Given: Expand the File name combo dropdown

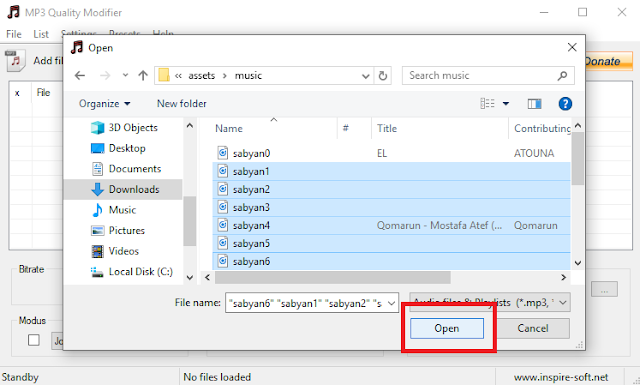Looking at the screenshot, I should 391,303.
